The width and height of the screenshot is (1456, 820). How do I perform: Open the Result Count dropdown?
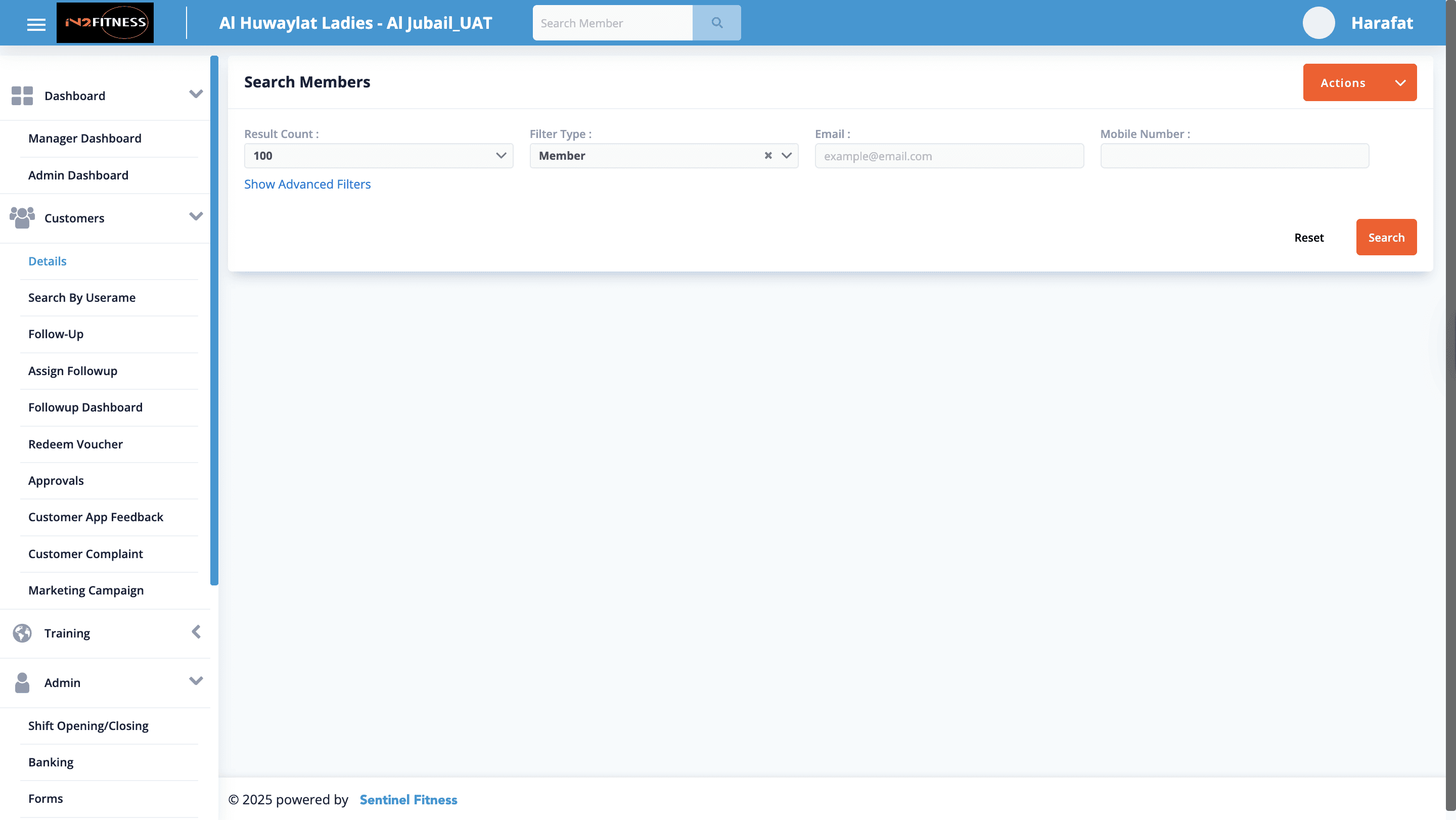pyautogui.click(x=378, y=155)
